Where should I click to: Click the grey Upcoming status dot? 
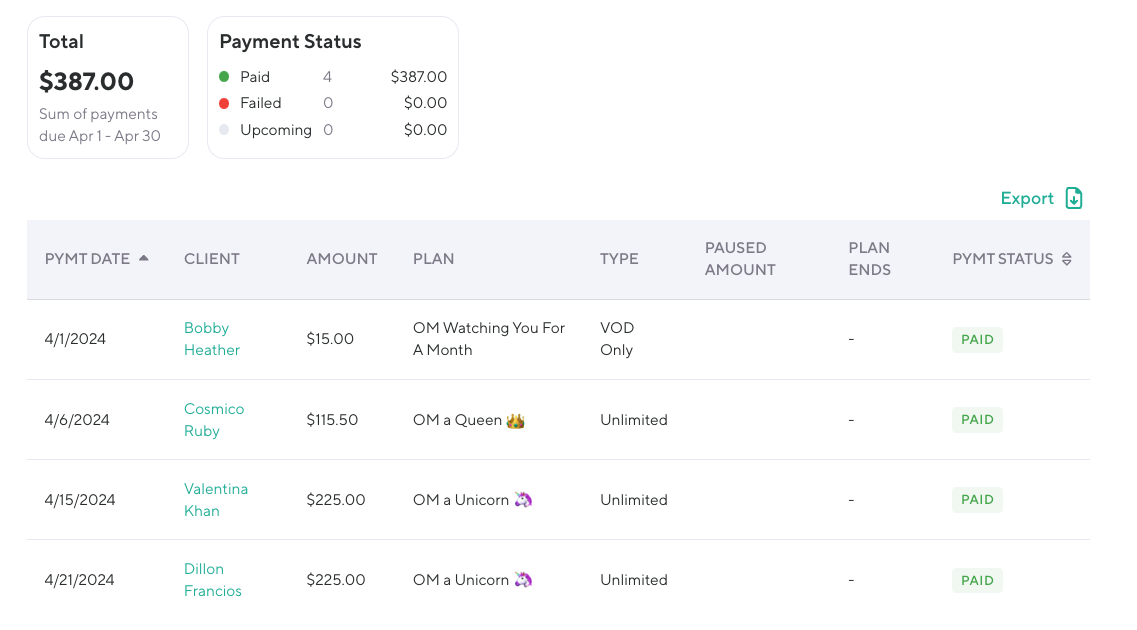[224, 130]
